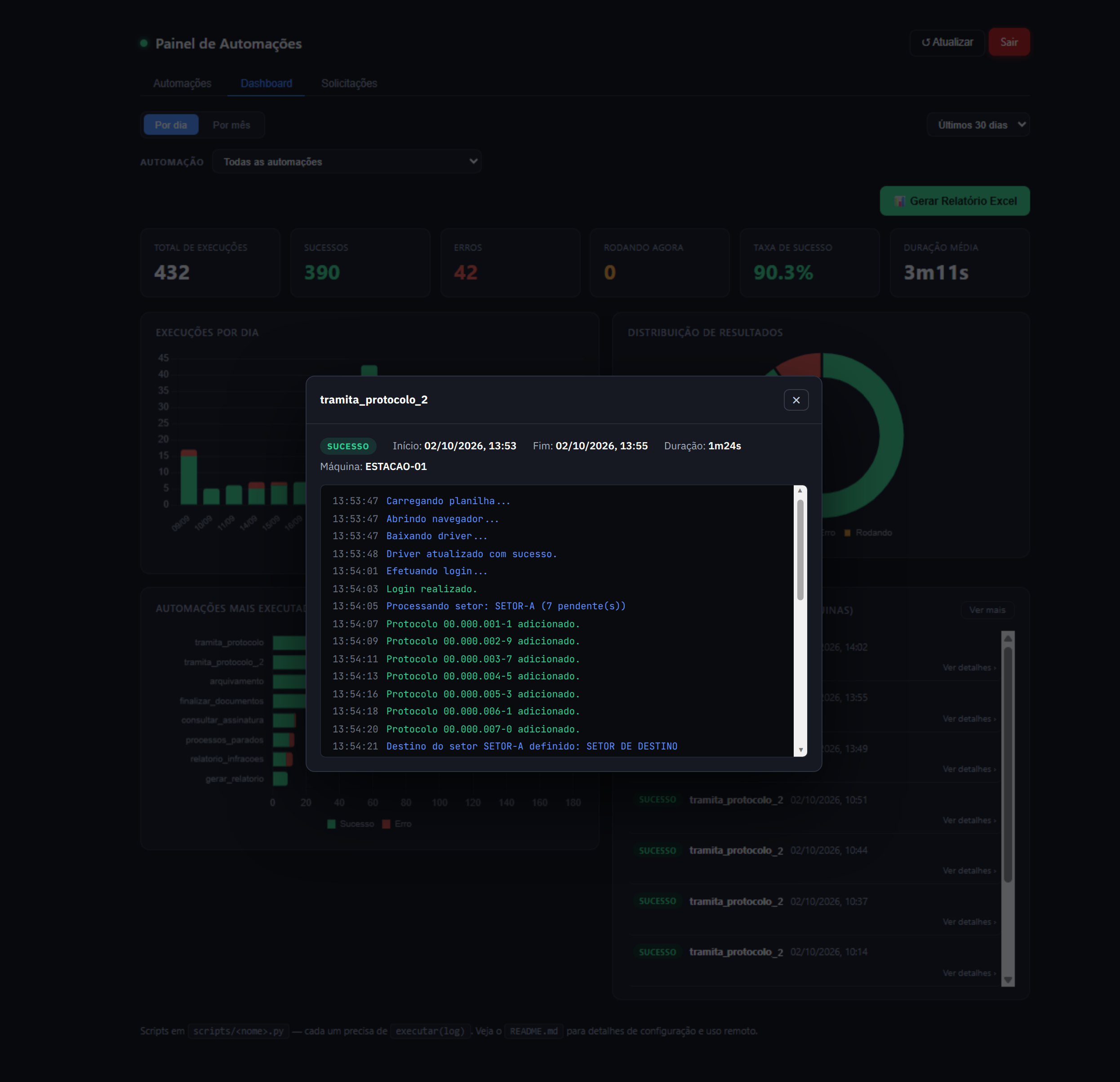Open the Últimos 30 dias dropdown
The width and height of the screenshot is (1120, 1082).
tap(978, 125)
